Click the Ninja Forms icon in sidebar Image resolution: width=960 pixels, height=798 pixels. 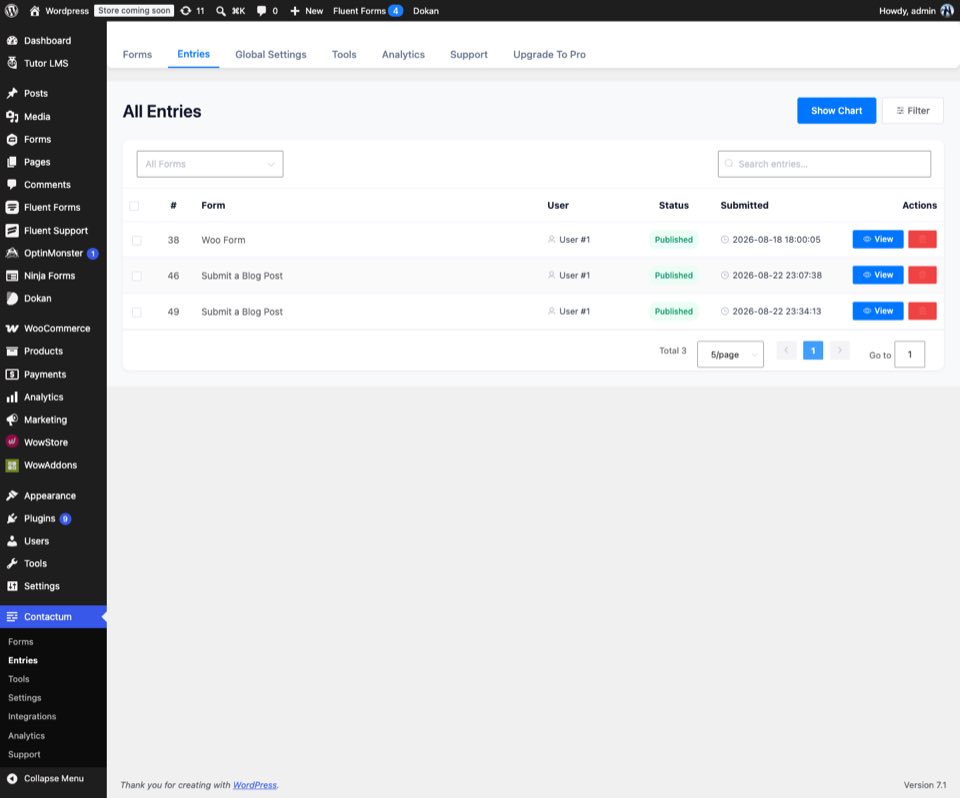(x=12, y=276)
